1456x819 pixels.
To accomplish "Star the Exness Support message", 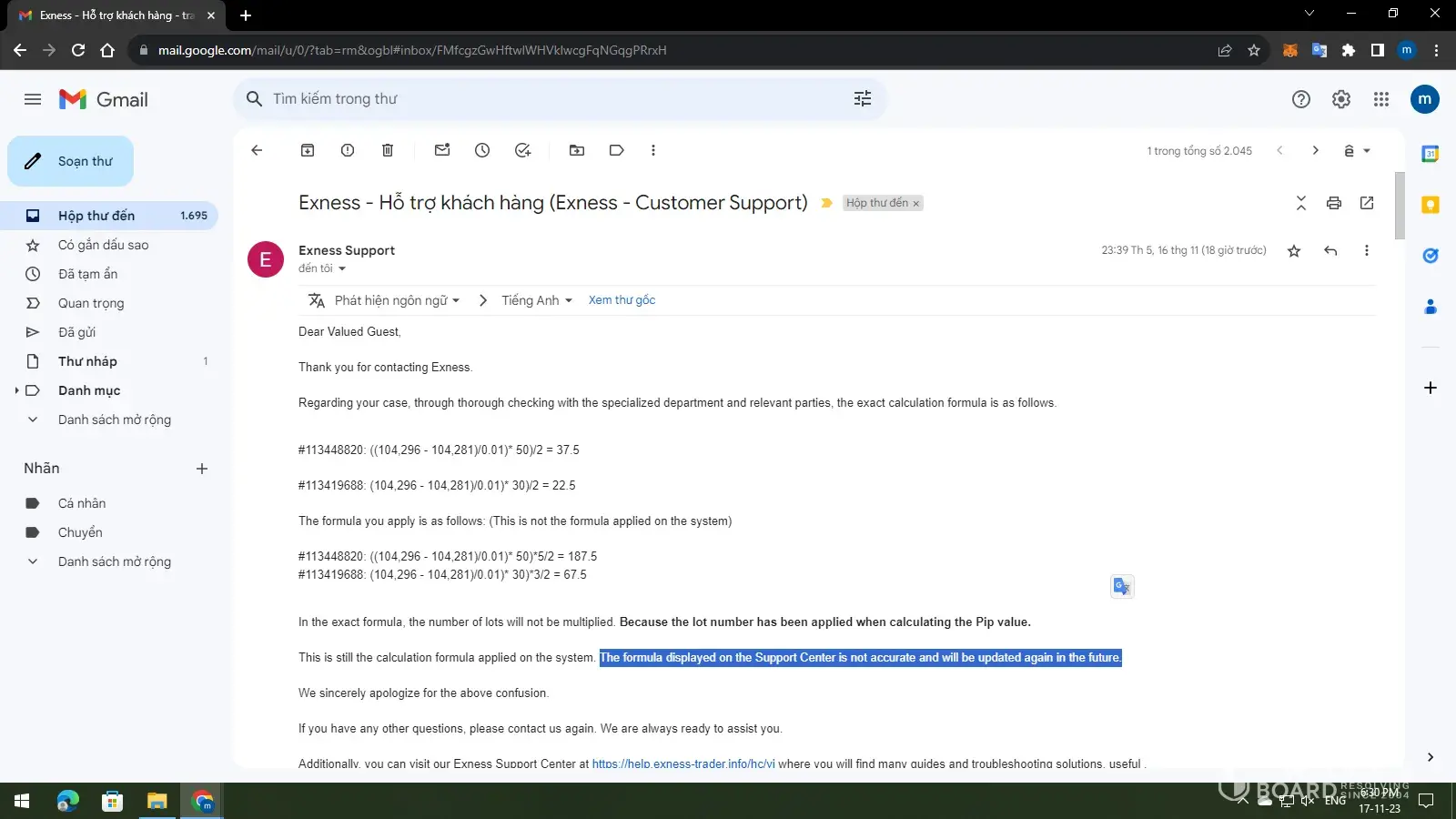I will click(x=1294, y=250).
